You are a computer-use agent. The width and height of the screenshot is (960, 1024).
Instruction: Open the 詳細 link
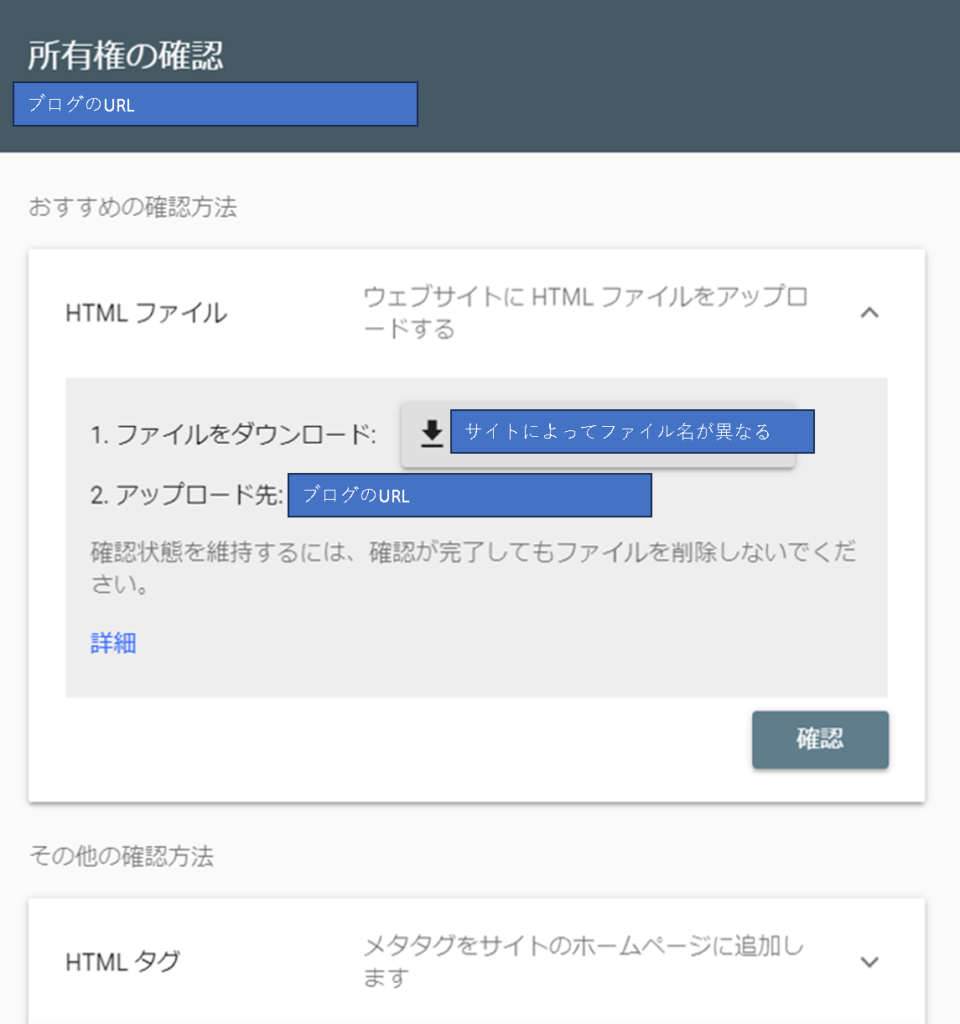113,643
